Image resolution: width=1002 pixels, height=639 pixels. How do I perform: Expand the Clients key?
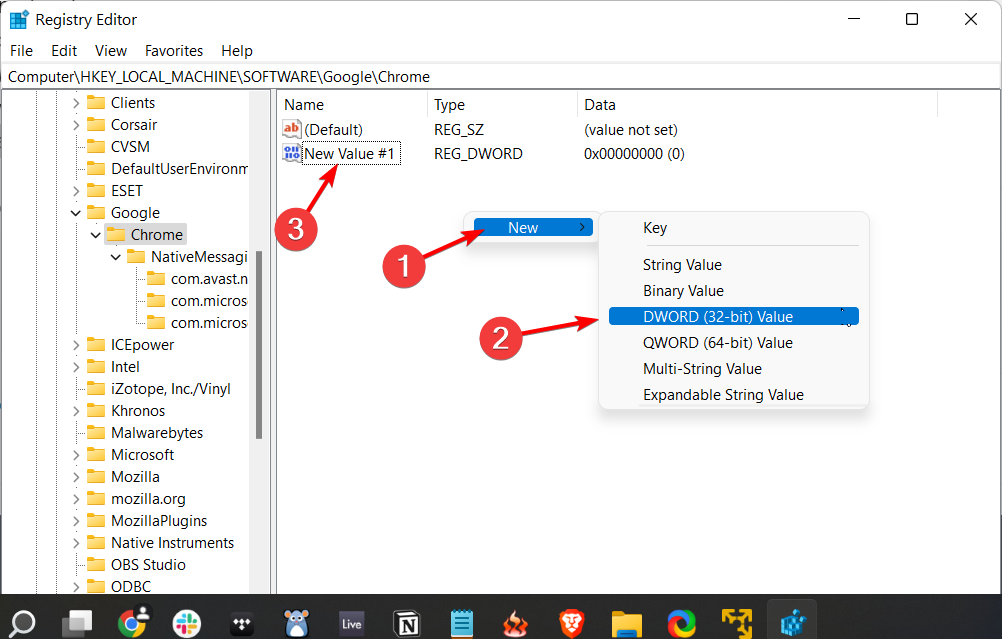coord(76,103)
